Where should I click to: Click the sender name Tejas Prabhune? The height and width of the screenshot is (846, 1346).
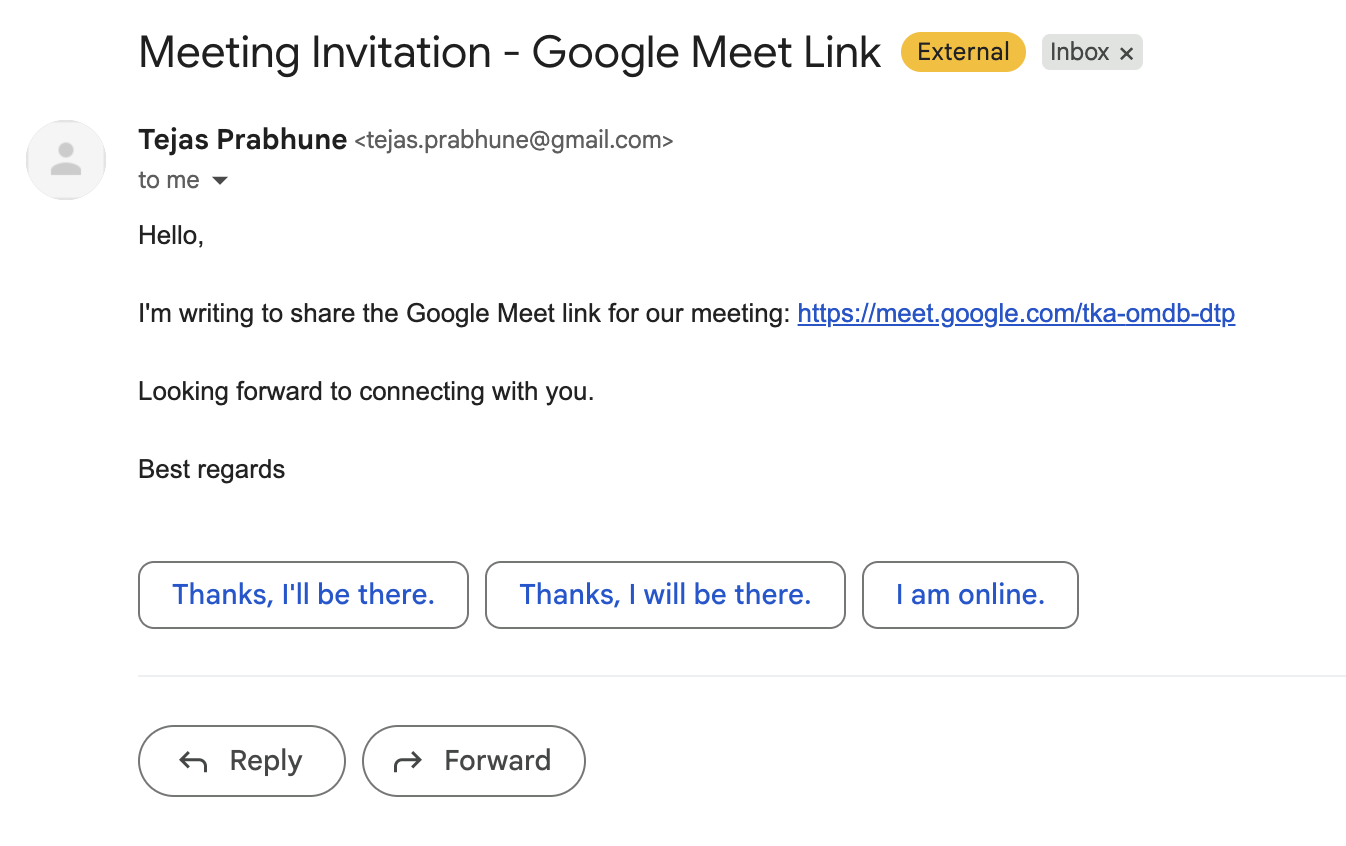coord(243,140)
